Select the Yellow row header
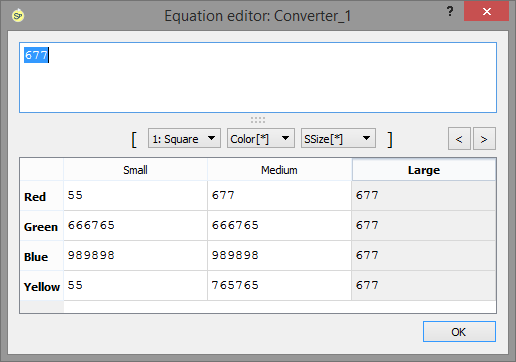This screenshot has width=516, height=362. pos(42,286)
